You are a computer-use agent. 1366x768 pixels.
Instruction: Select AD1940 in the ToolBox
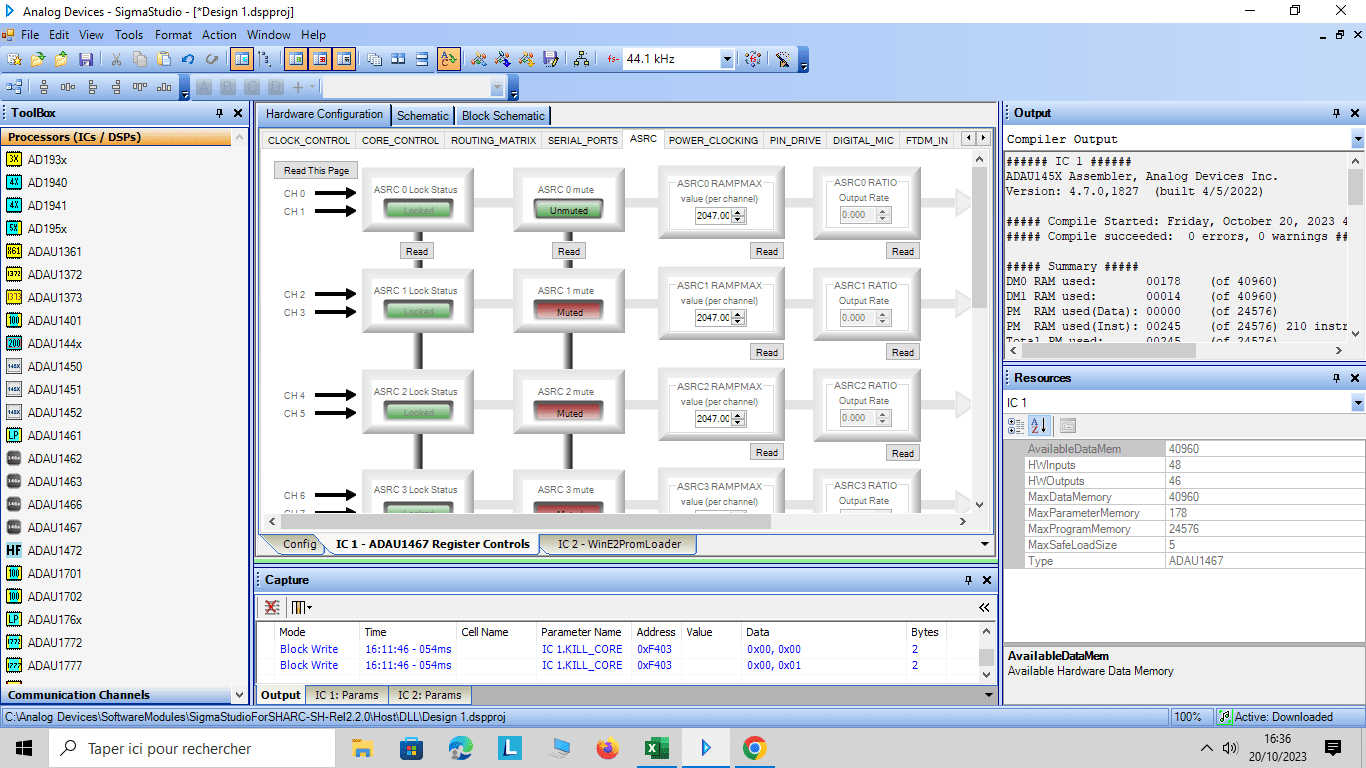pyautogui.click(x=48, y=182)
